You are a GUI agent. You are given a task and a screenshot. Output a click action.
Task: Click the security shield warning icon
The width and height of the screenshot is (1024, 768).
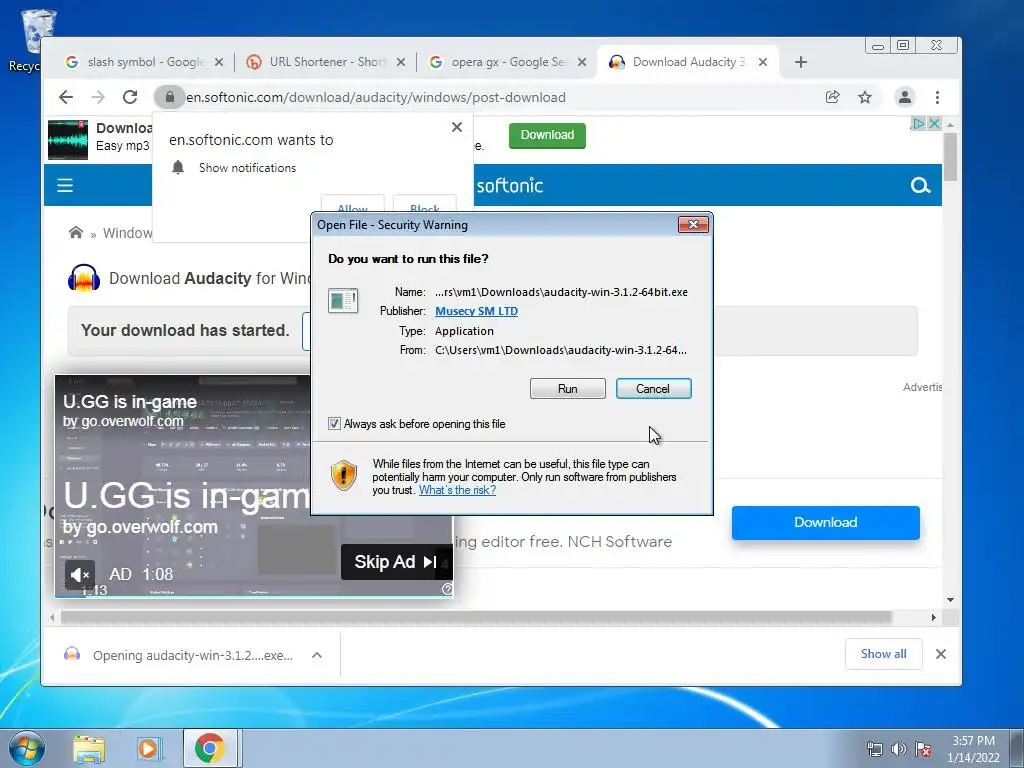[344, 475]
